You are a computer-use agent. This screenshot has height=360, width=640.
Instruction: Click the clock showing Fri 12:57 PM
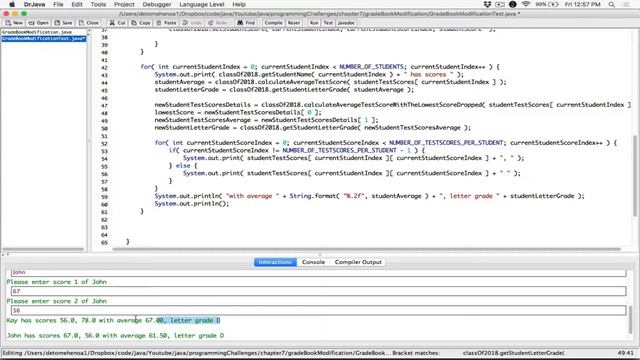(582, 4)
